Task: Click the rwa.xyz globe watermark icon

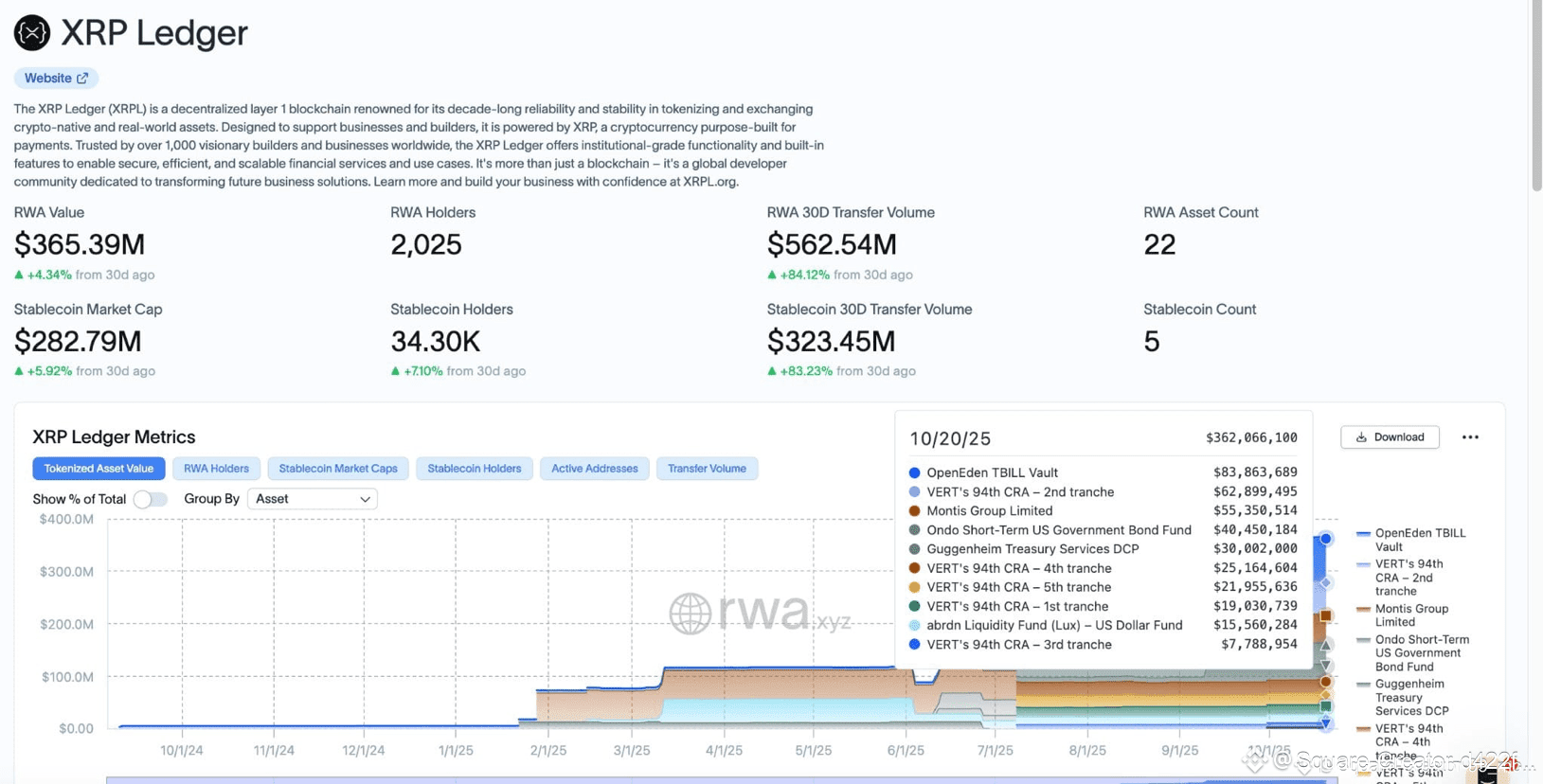Action: click(691, 614)
